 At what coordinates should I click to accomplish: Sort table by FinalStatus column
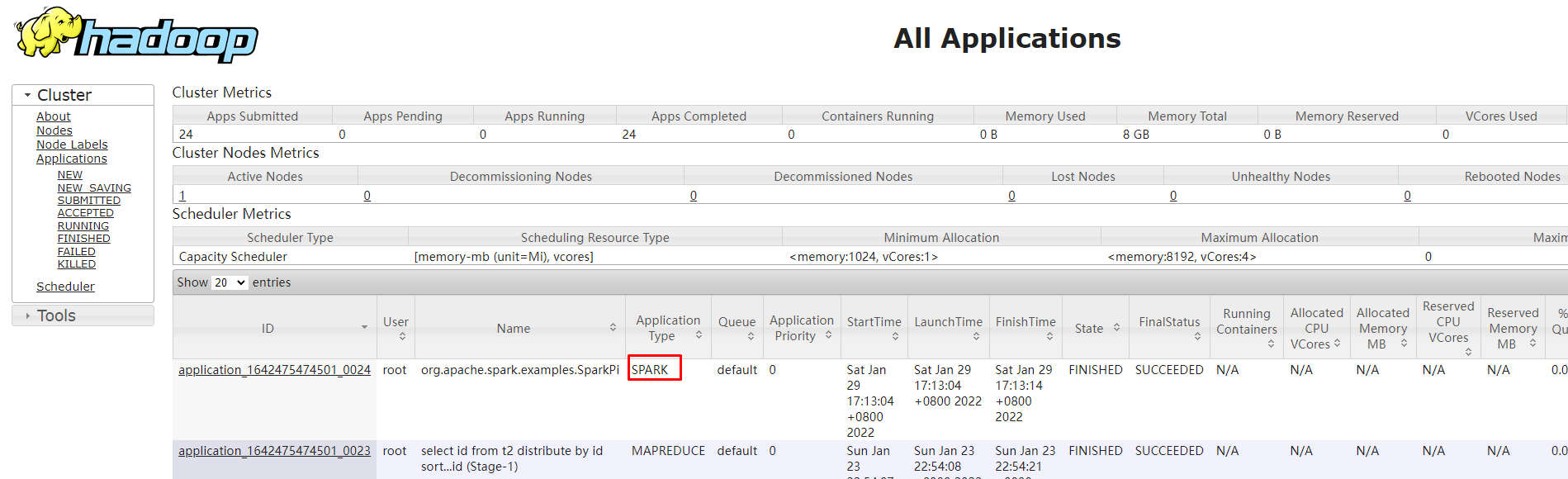(x=1169, y=328)
